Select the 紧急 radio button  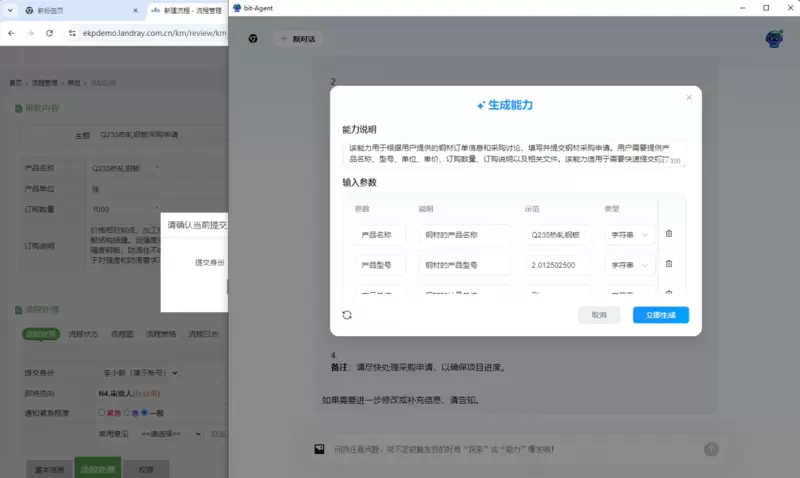(101, 411)
